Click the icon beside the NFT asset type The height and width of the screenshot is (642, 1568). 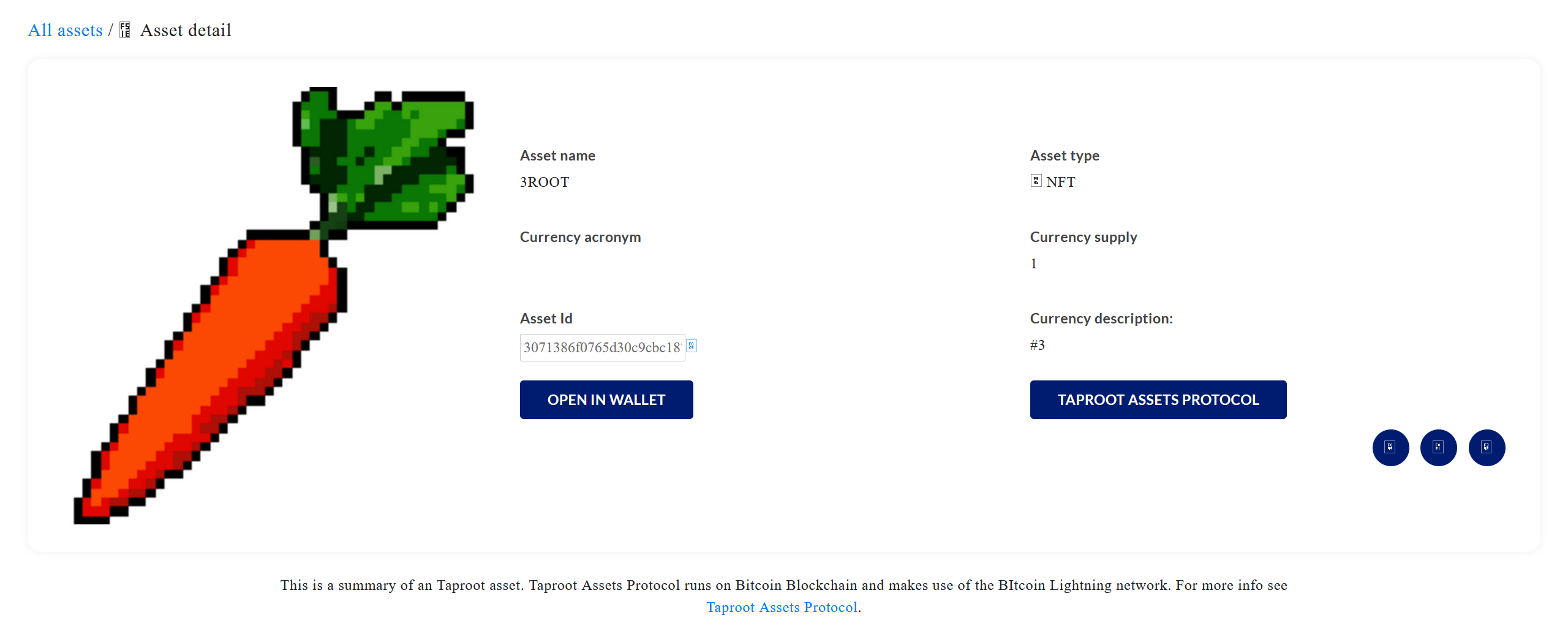[1036, 181]
